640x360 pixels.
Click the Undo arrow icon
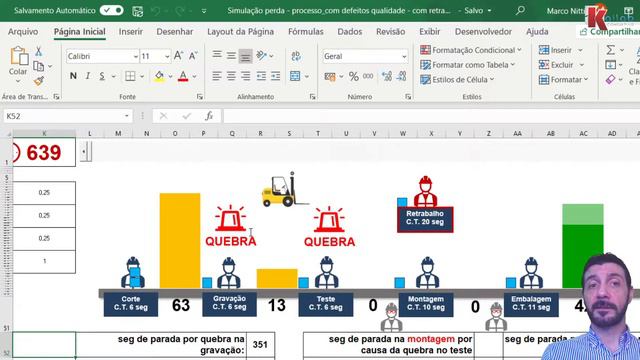156,11
